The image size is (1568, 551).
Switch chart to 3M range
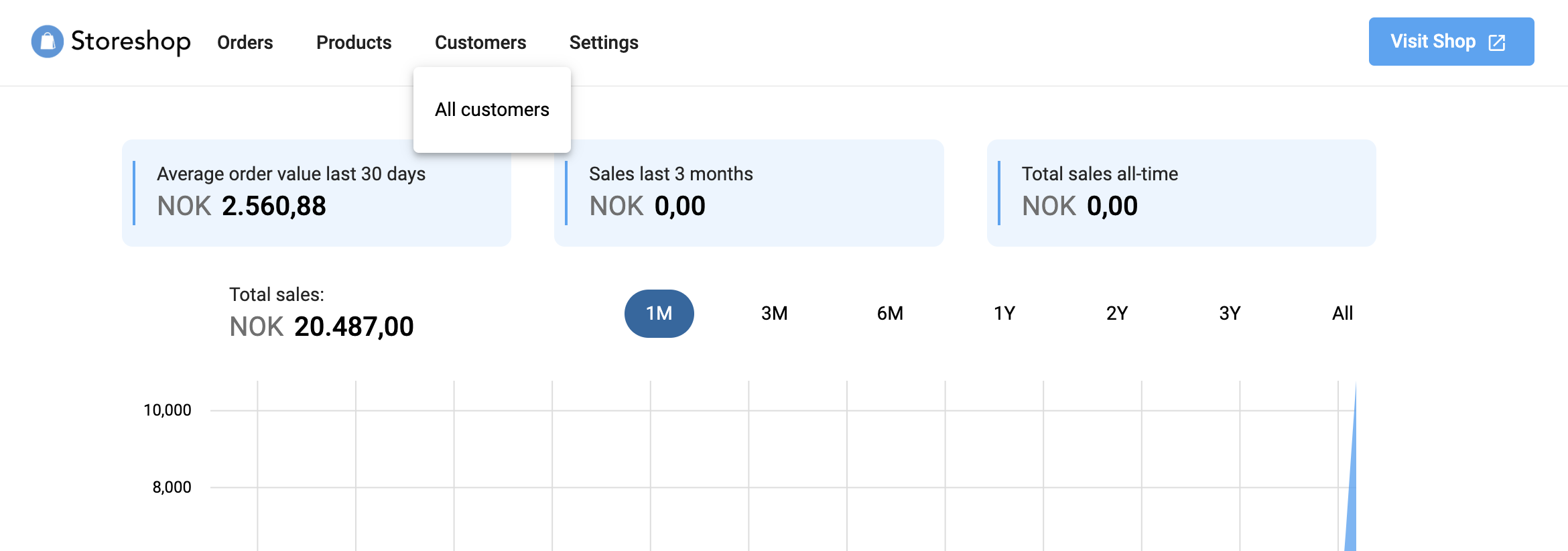(774, 313)
